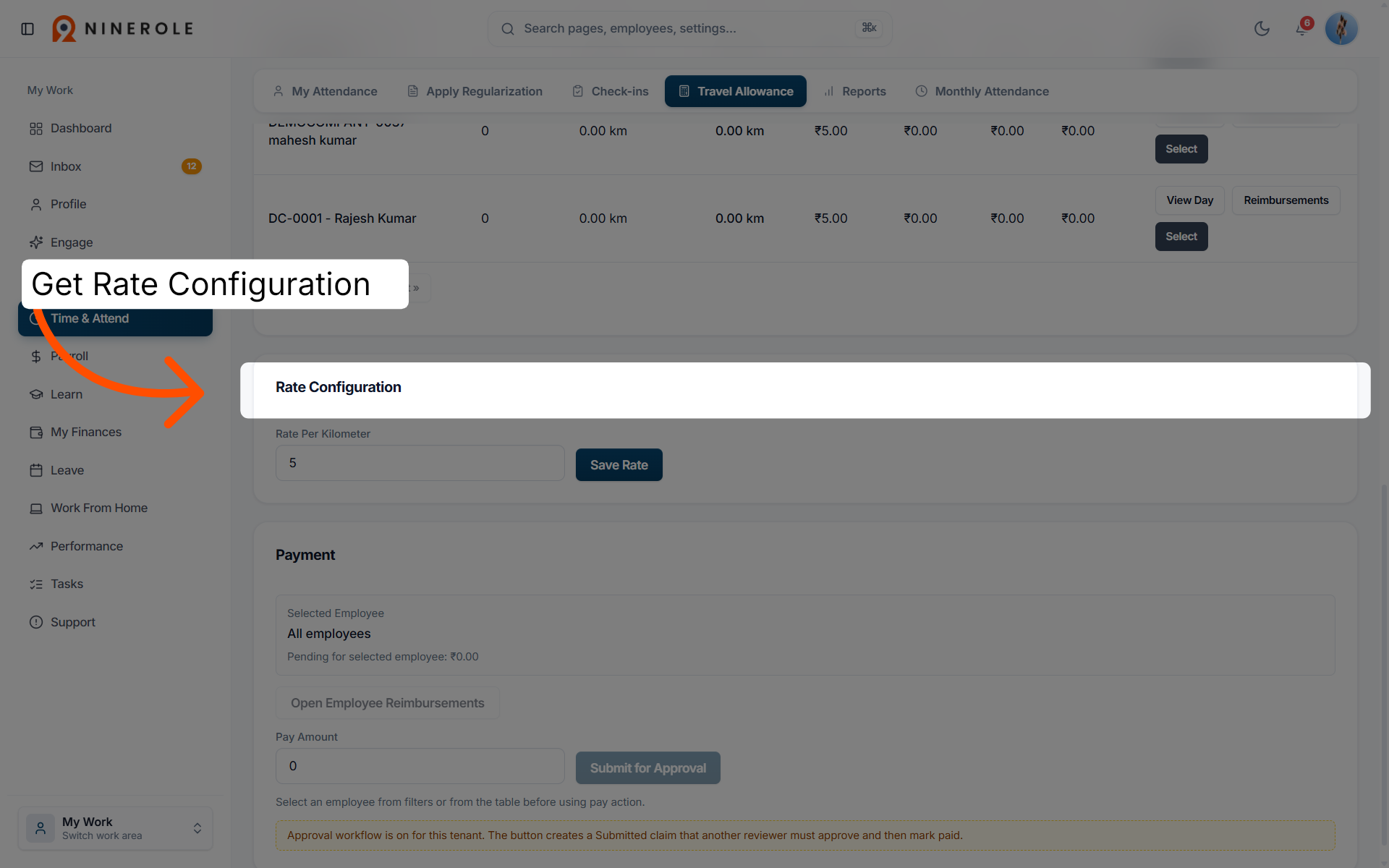Click Rate Per Kilometer input
The height and width of the screenshot is (868, 1389).
click(420, 463)
